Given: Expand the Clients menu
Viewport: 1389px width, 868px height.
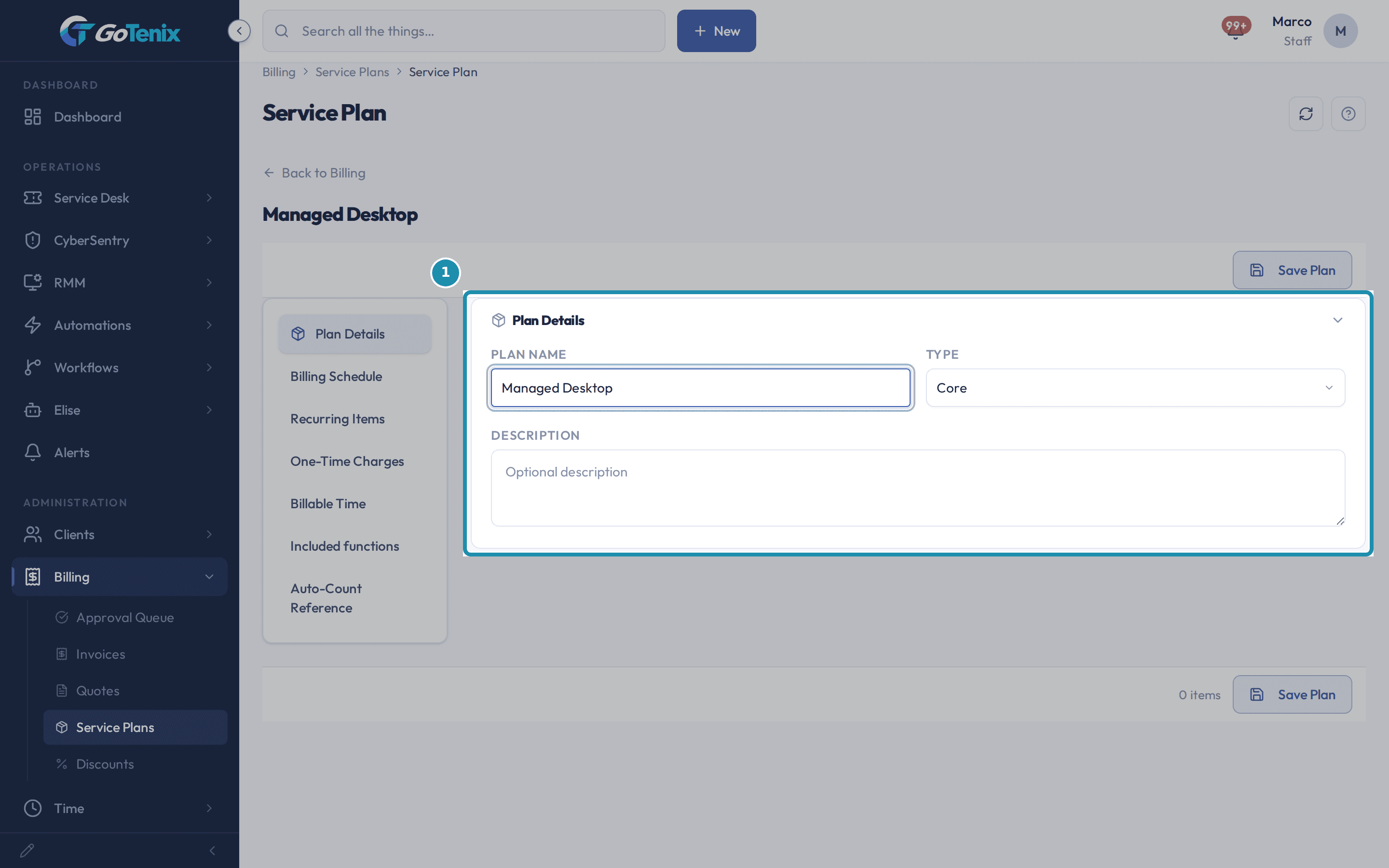Looking at the screenshot, I should click(120, 534).
